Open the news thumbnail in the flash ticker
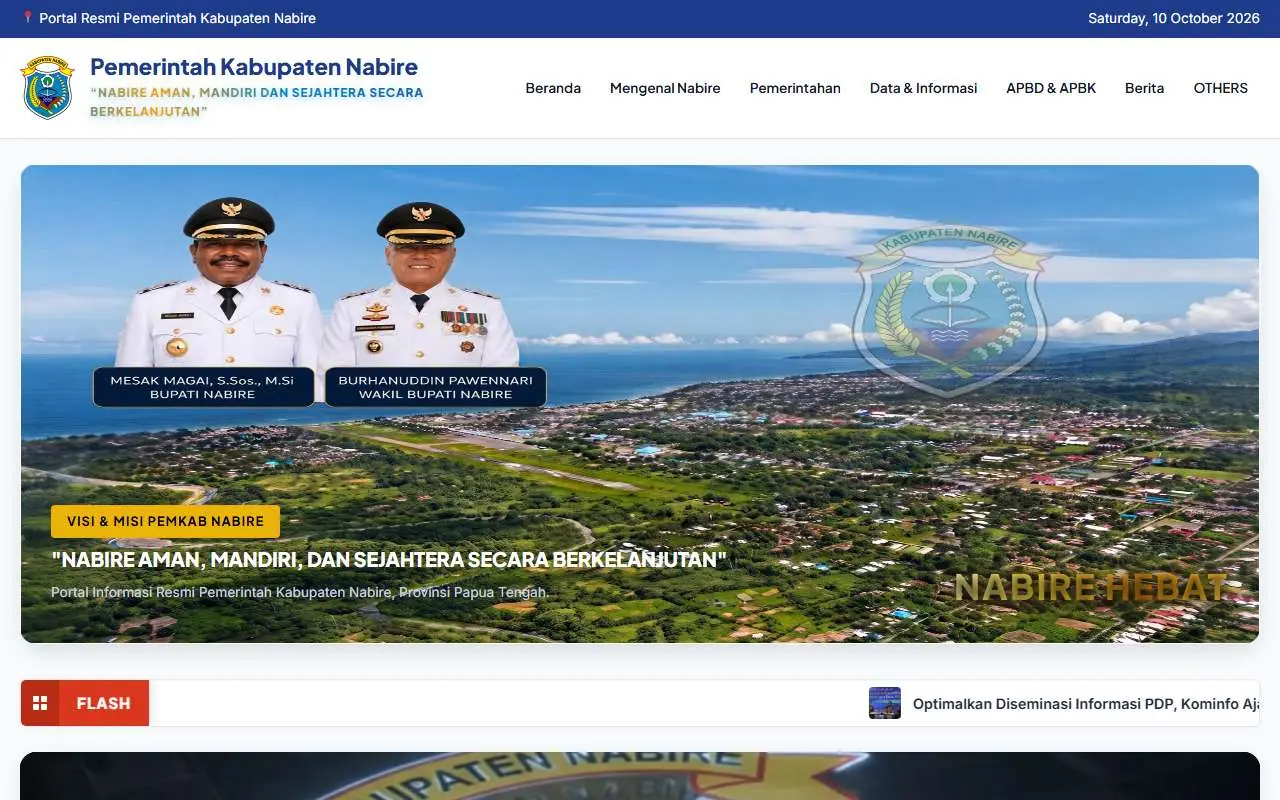Screen dimensions: 1280x800 pos(885,703)
